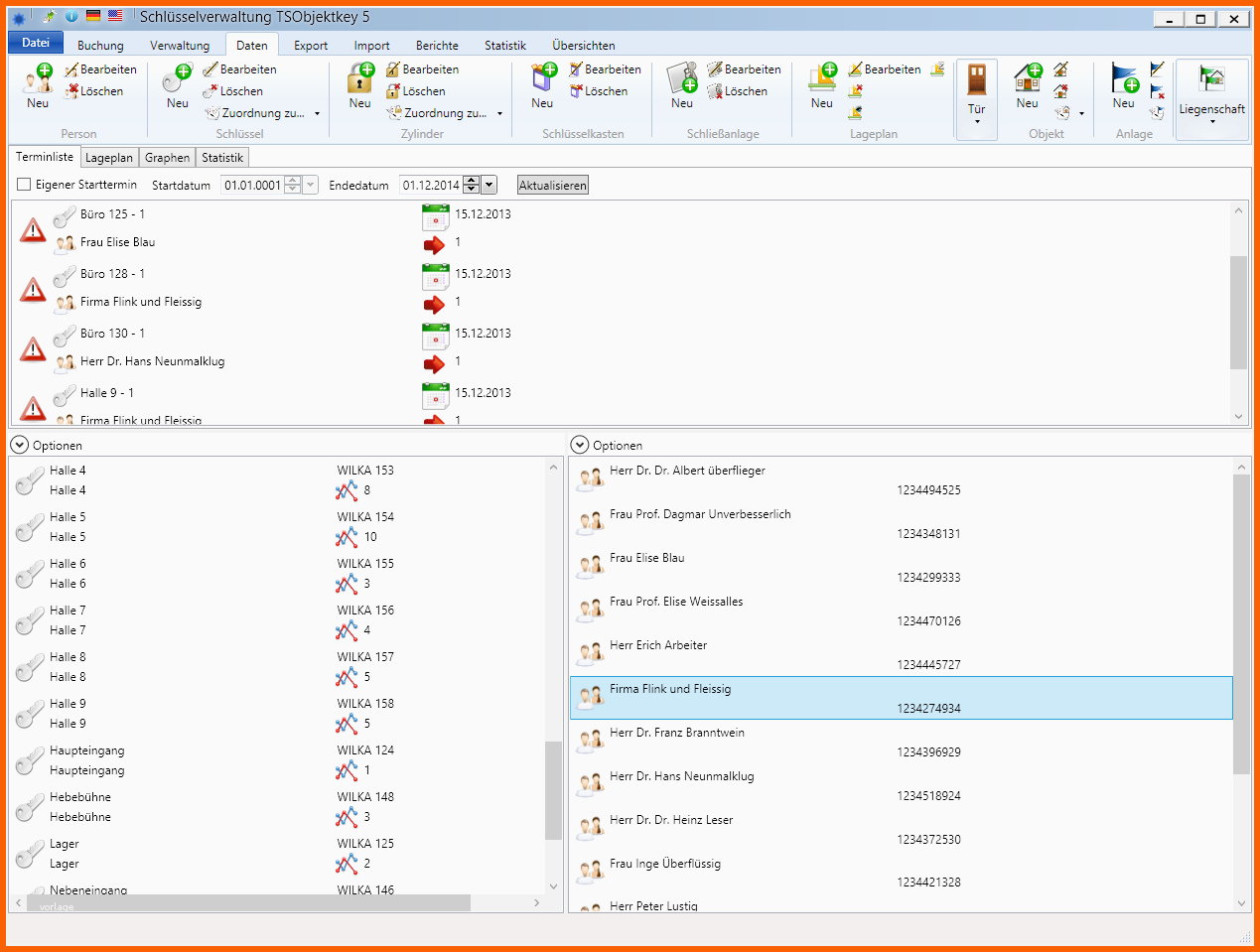Select Frau Elise Blau in the person list
The image size is (1260, 952).
[901, 567]
